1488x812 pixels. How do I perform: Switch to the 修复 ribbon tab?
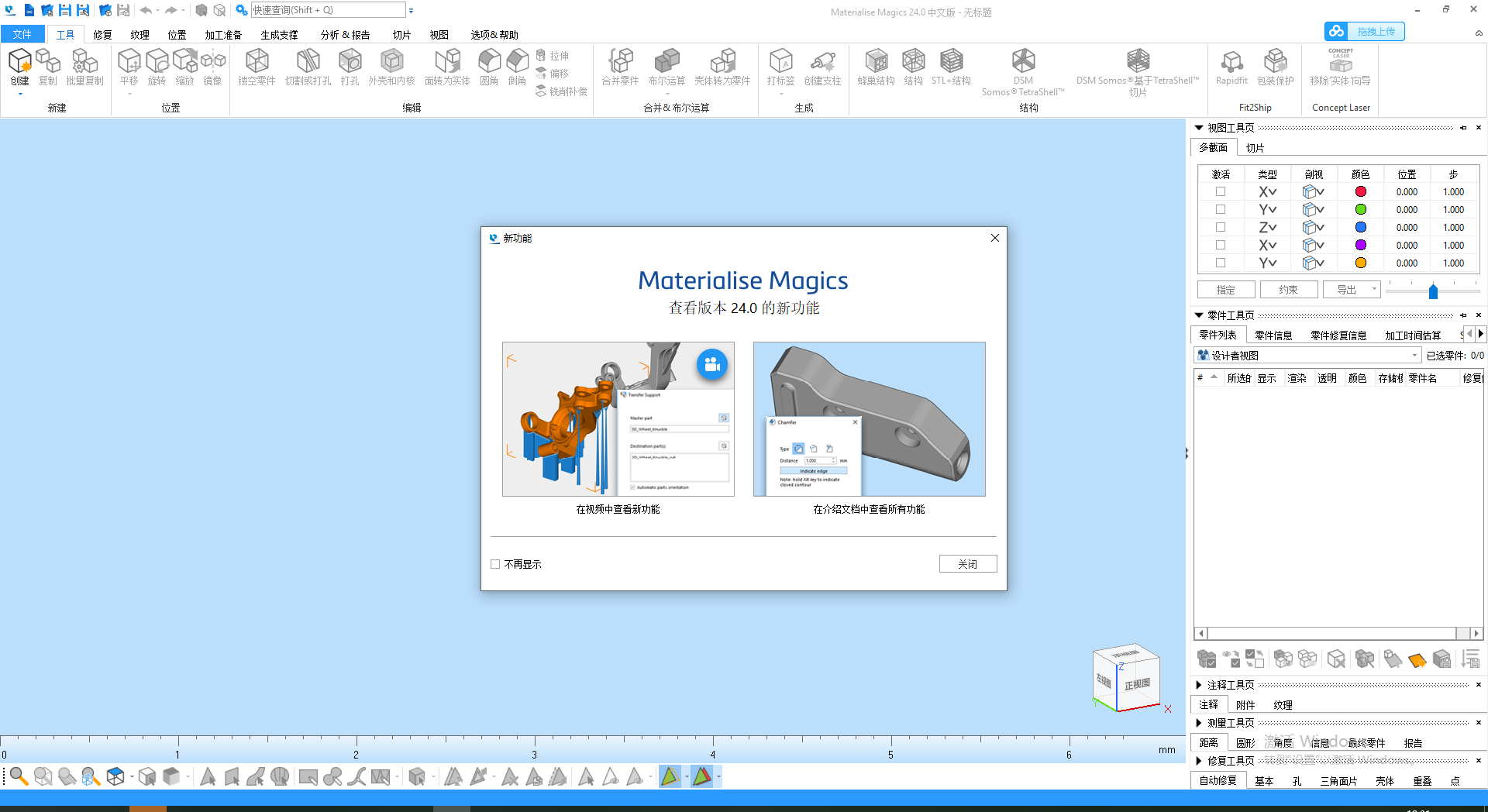pos(102,35)
